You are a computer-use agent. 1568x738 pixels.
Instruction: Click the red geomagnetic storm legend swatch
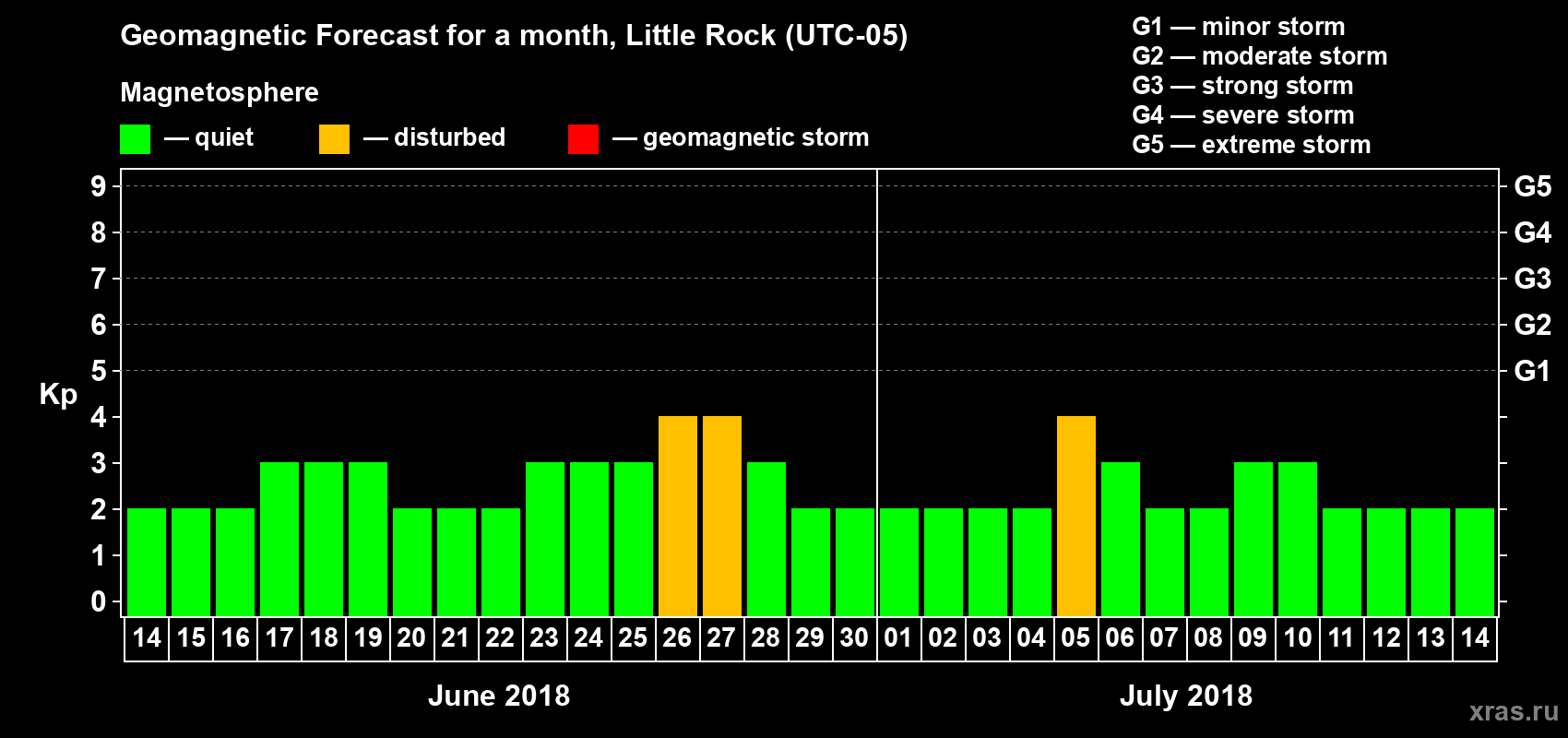[x=583, y=139]
